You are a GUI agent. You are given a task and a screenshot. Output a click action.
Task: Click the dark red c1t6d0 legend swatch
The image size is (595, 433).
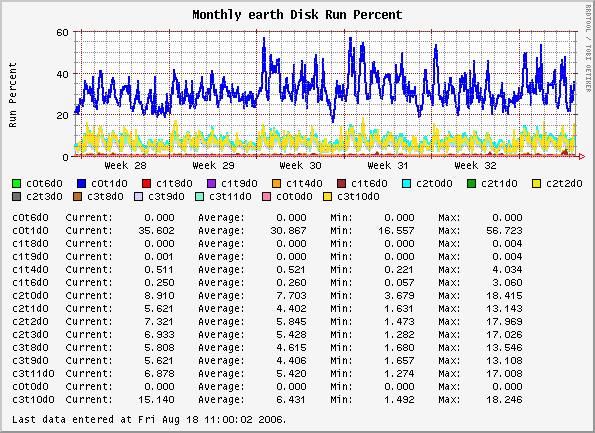coord(341,184)
